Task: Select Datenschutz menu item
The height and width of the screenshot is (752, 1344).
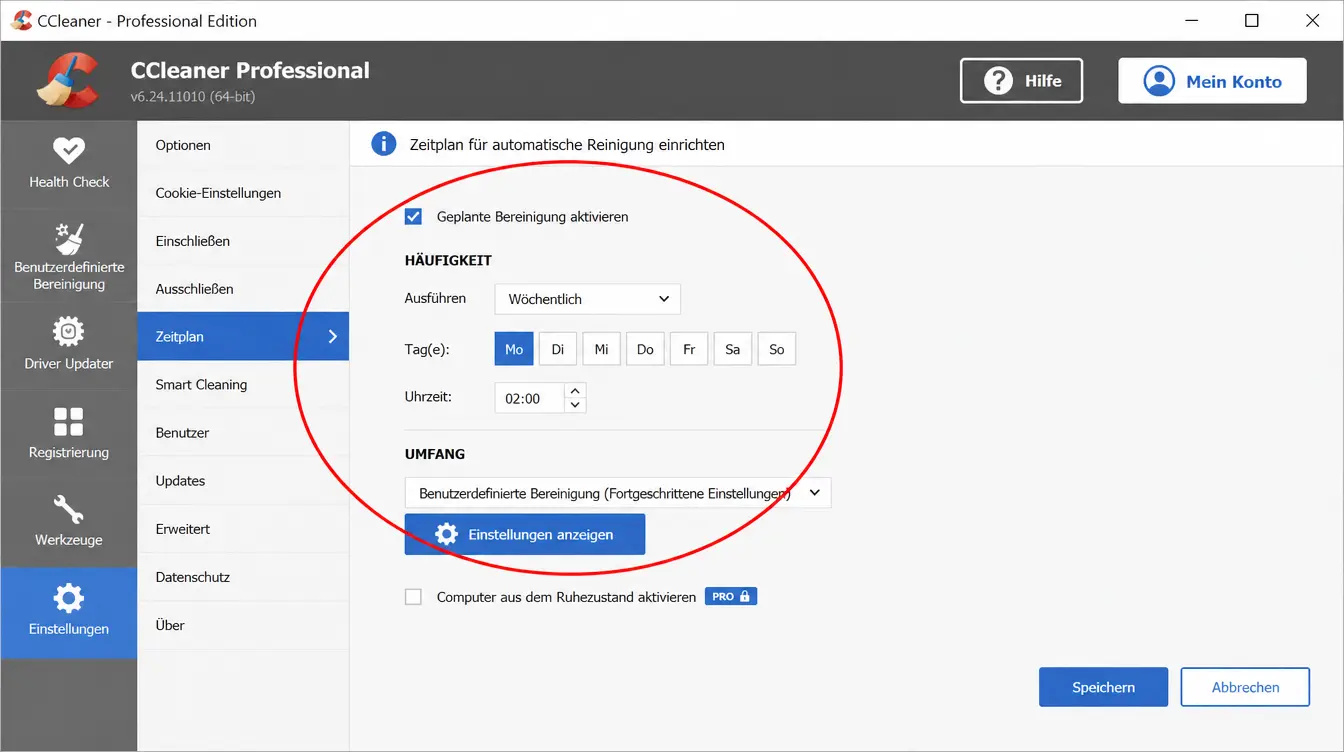Action: (243, 576)
